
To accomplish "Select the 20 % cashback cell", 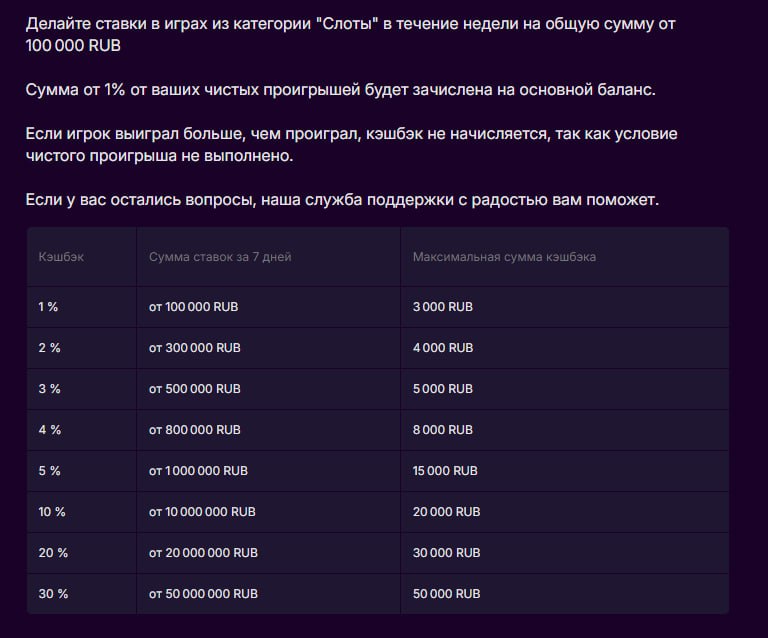I will tap(52, 553).
